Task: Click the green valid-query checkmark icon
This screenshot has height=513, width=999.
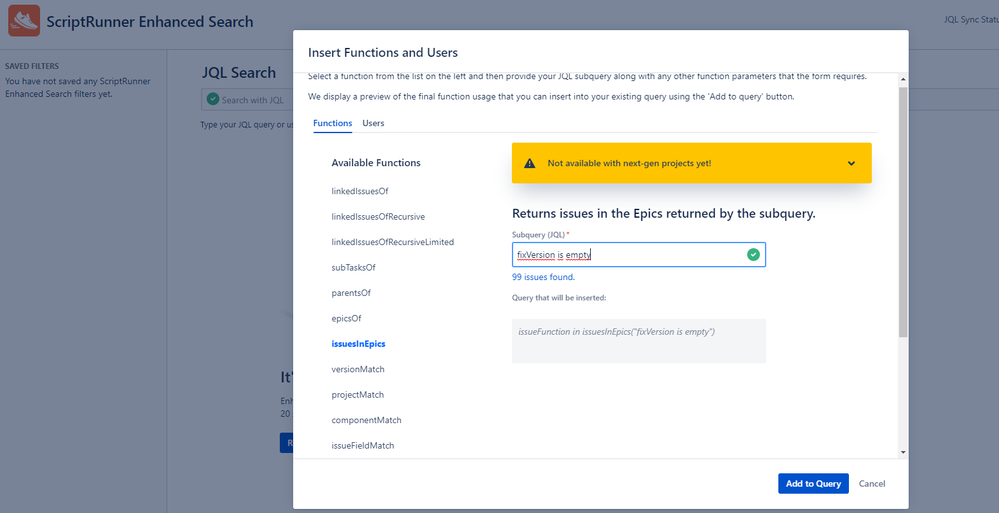Action: (x=753, y=255)
